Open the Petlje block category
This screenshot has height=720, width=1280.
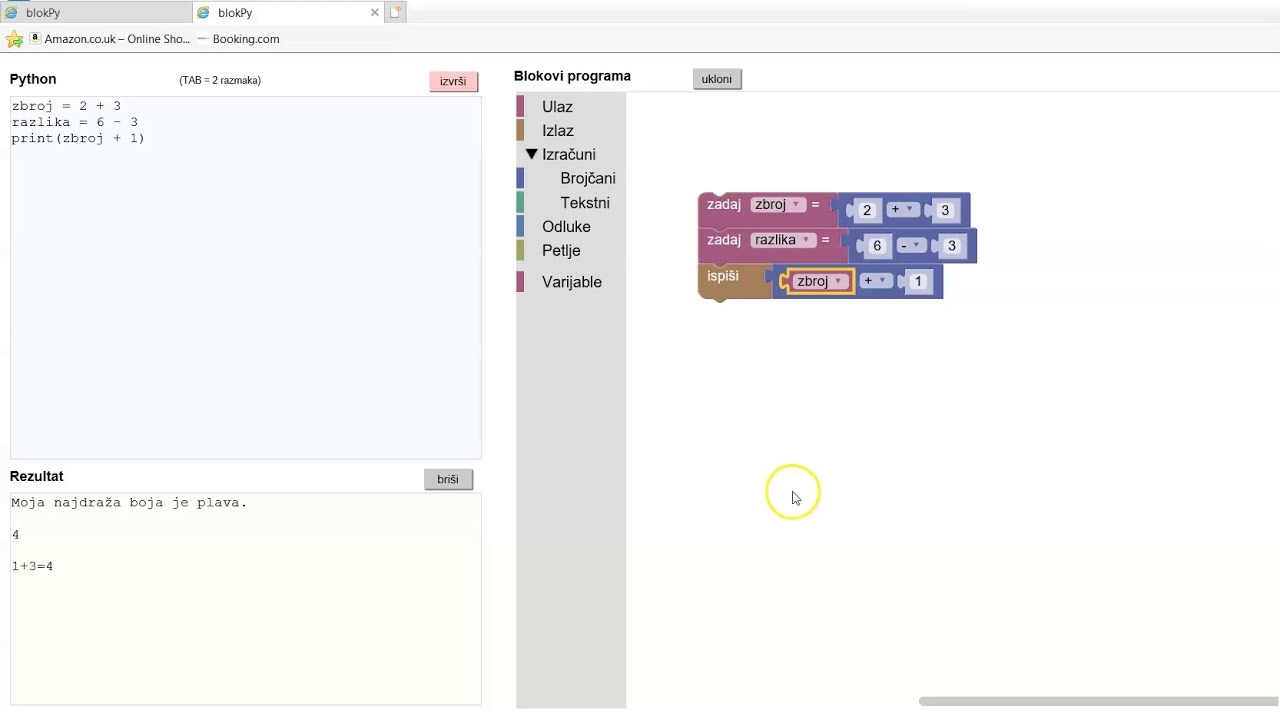click(561, 251)
